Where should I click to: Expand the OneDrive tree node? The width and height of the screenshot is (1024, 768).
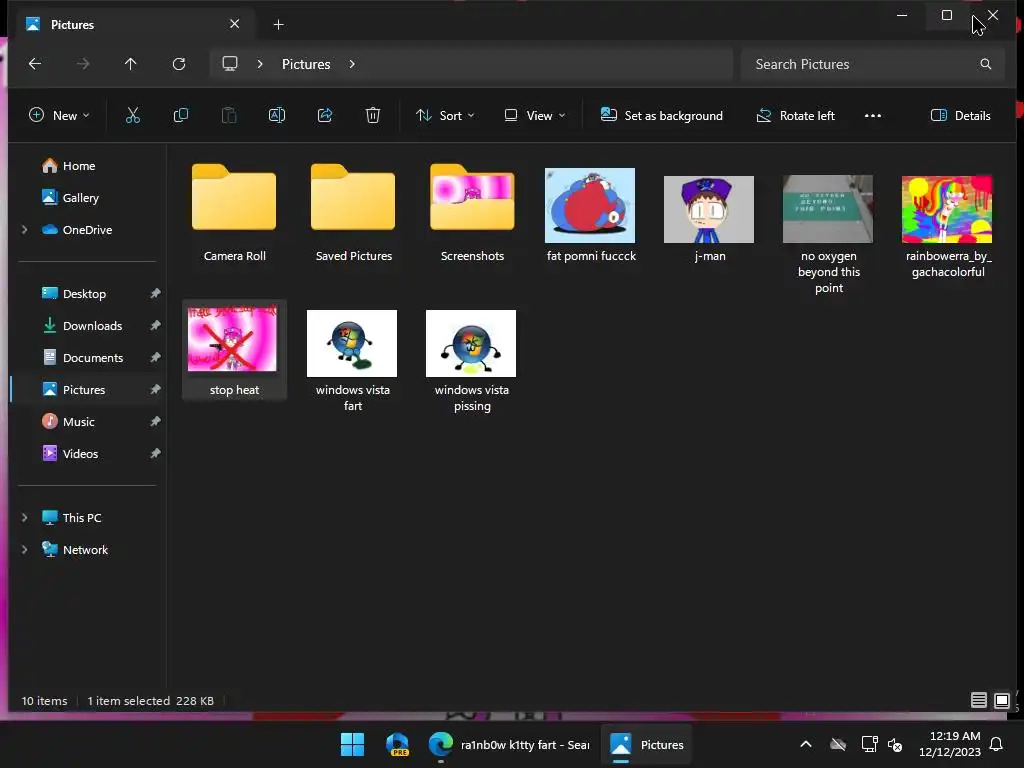pos(25,230)
